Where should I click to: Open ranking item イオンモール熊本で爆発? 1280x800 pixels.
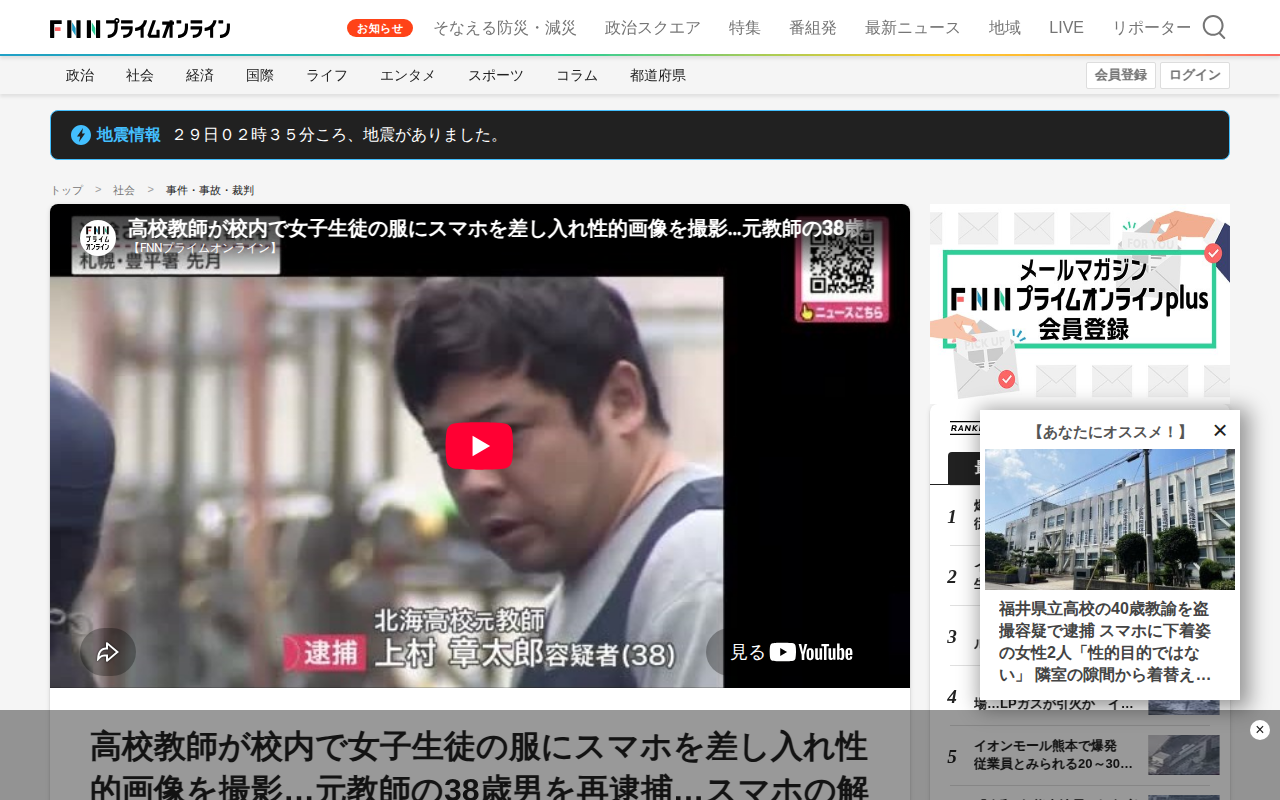(1055, 755)
